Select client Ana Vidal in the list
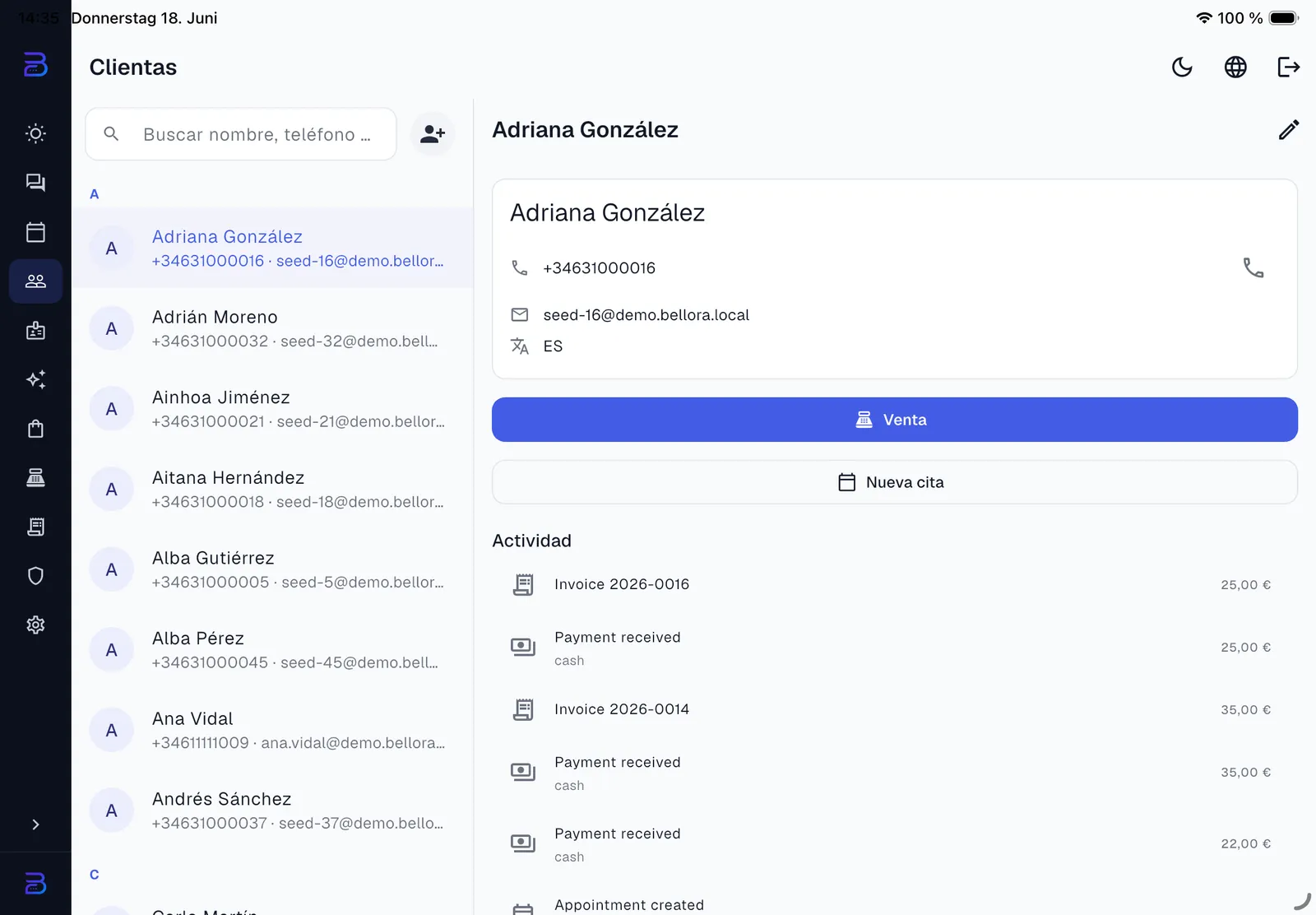Viewport: 1316px width, 915px height. point(272,731)
